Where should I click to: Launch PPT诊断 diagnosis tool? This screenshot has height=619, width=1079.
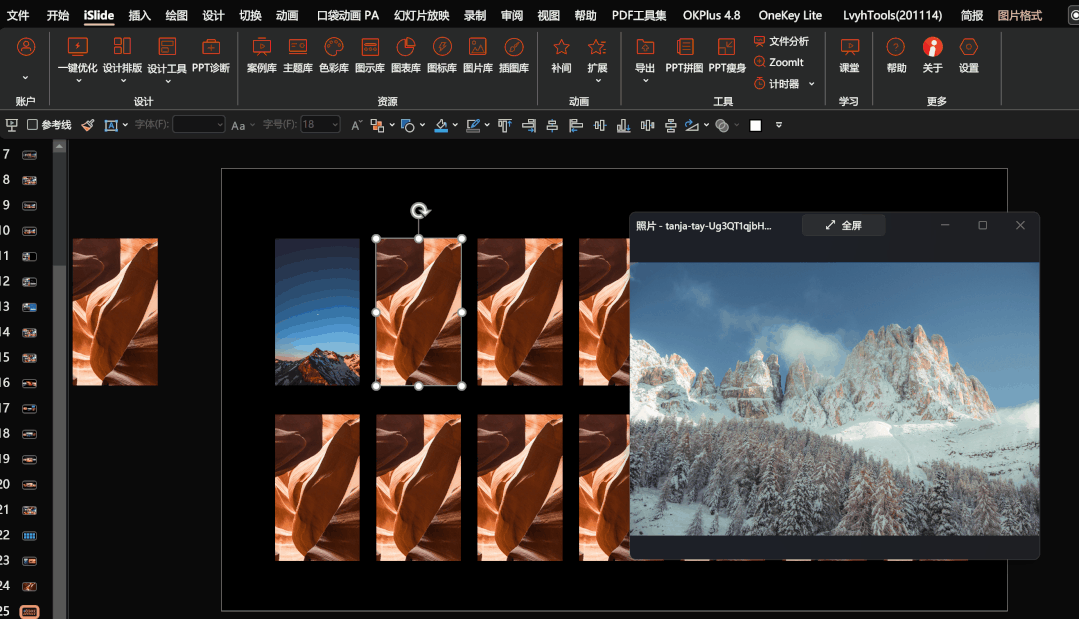coord(210,54)
